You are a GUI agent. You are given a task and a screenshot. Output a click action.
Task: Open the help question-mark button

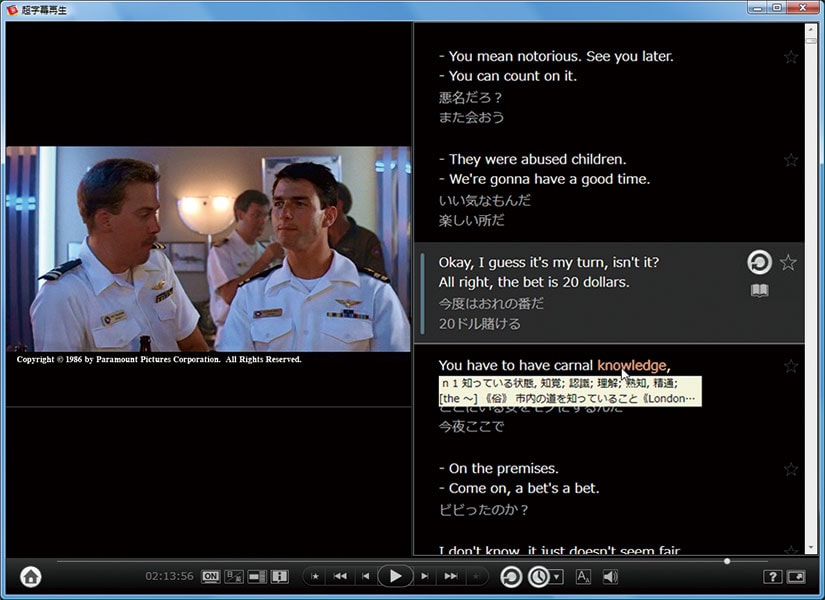[772, 577]
